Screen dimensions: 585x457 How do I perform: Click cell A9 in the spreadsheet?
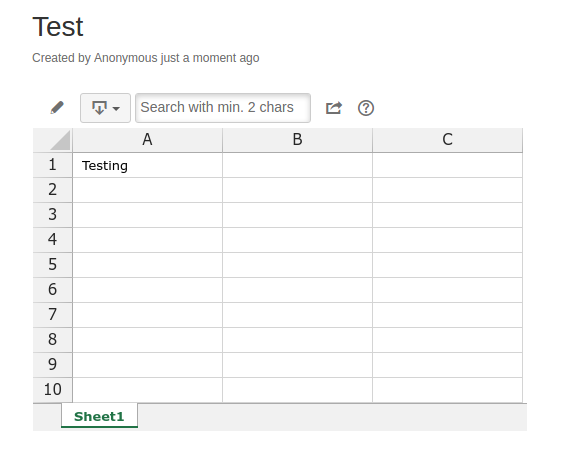pyautogui.click(x=147, y=365)
